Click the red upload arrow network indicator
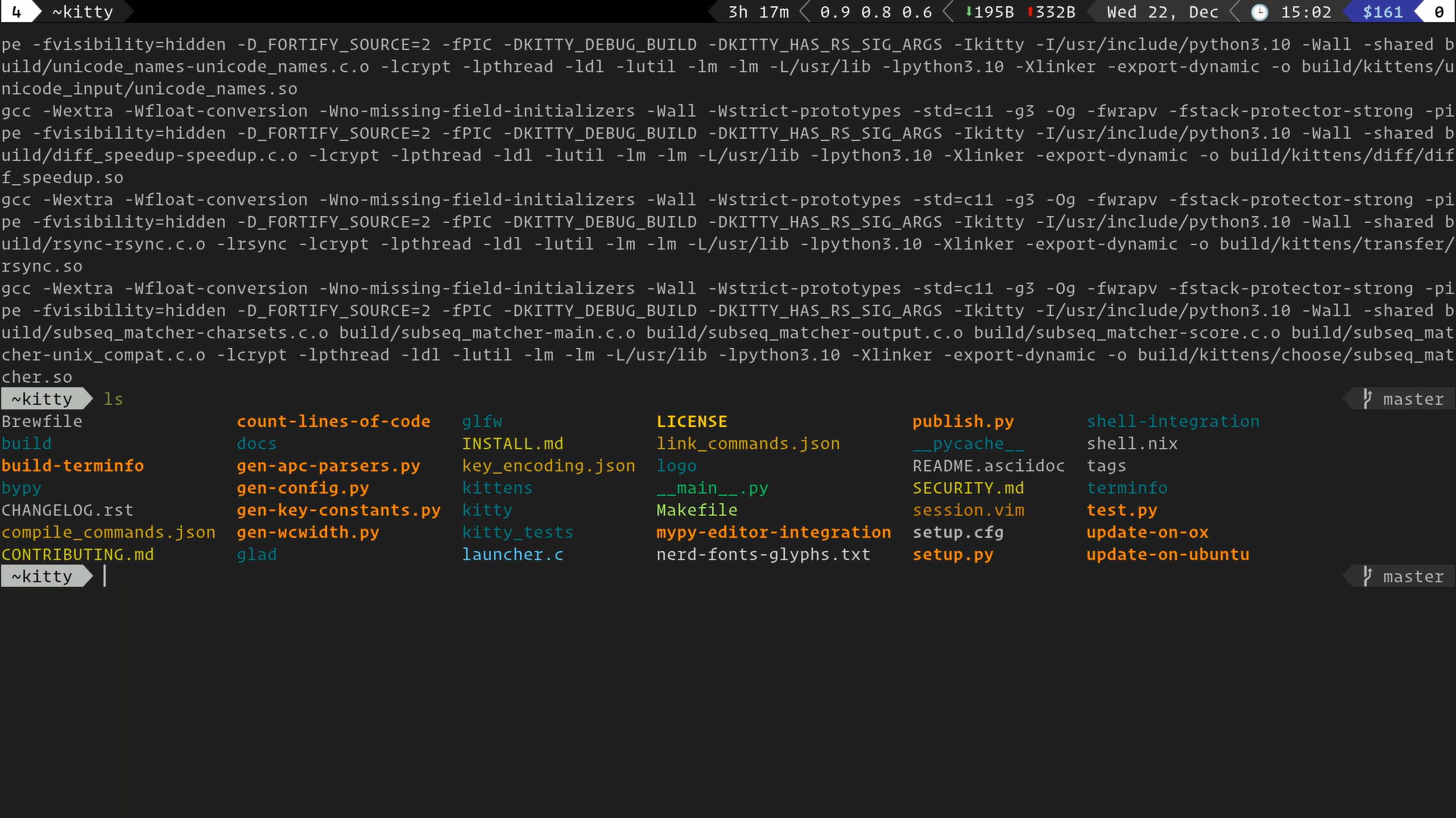Viewport: 1456px width, 818px height. point(1031,12)
